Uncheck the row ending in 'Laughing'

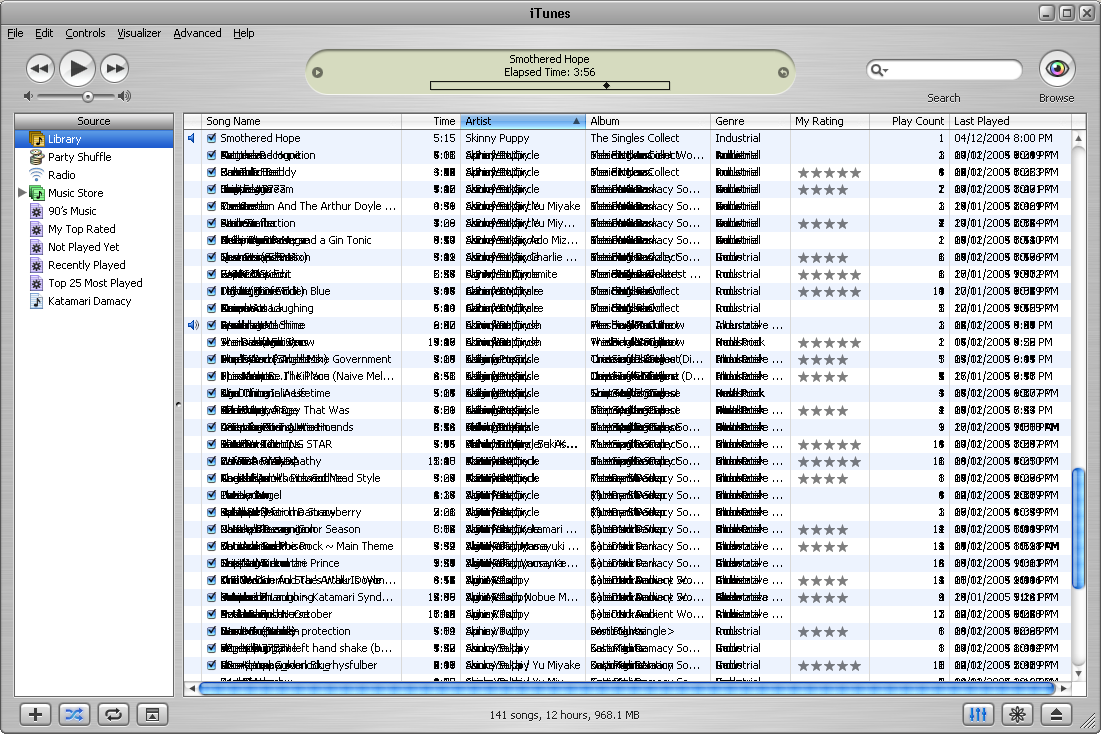211,308
